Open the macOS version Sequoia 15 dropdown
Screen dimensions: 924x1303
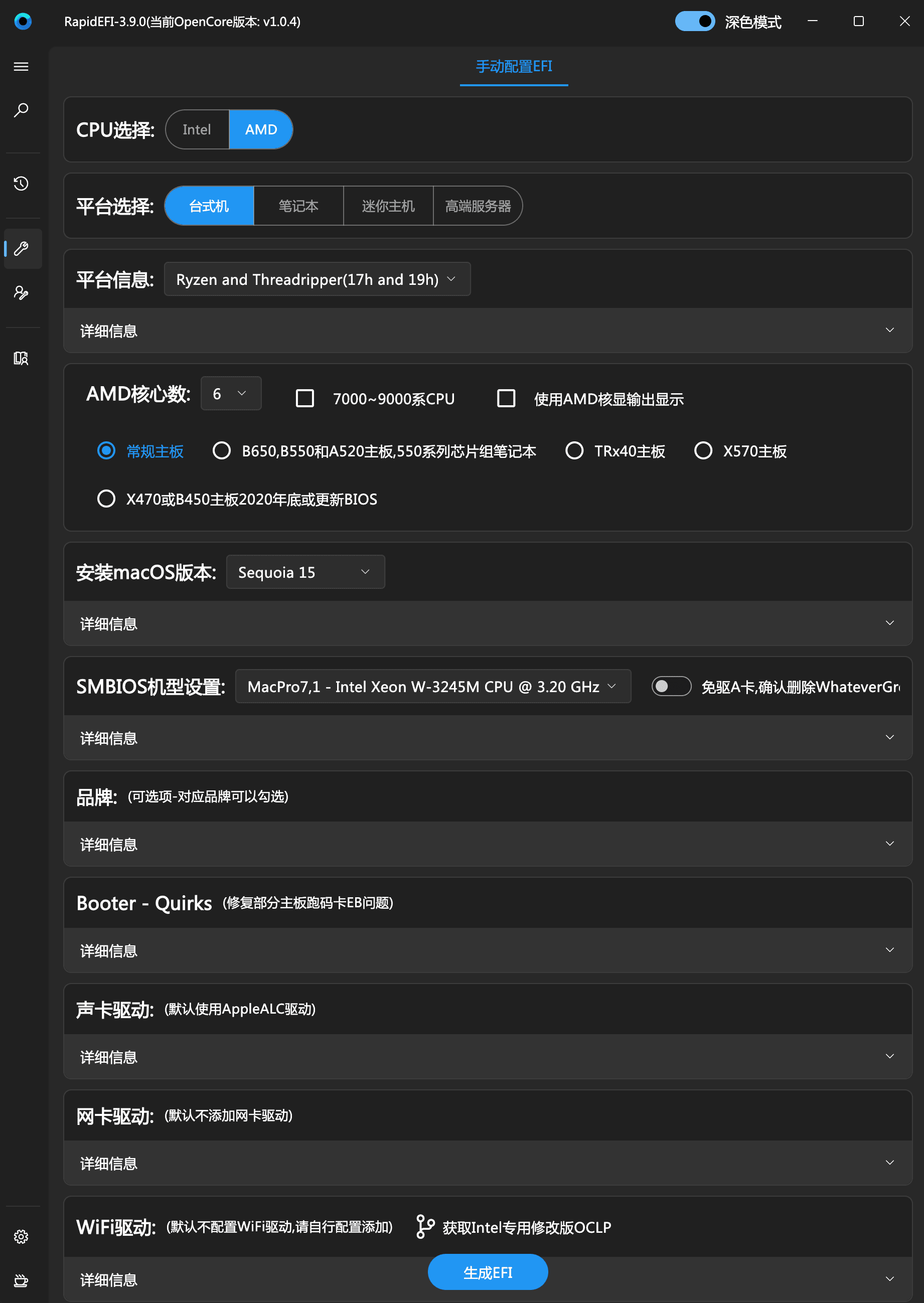tap(305, 572)
